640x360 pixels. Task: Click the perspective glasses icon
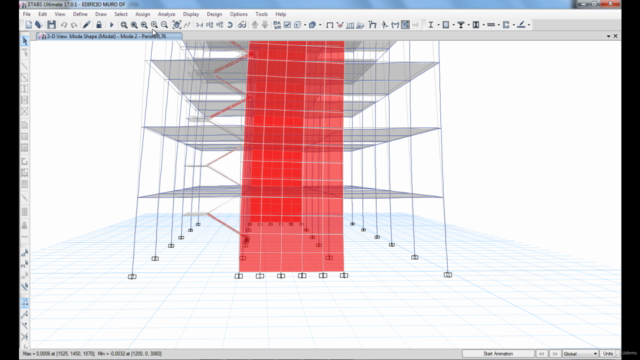pyautogui.click(x=242, y=25)
